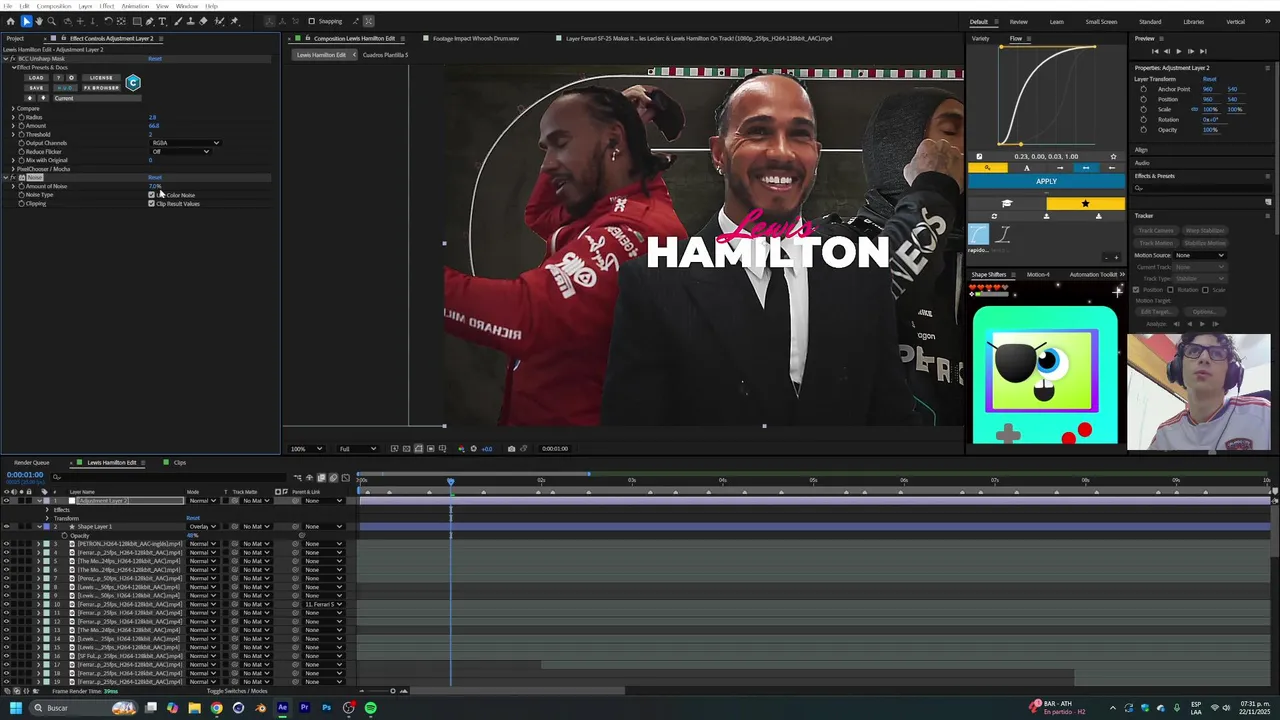Viewport: 1280px width, 720px height.
Task: Play the composition from Preview panel
Action: (1178, 51)
